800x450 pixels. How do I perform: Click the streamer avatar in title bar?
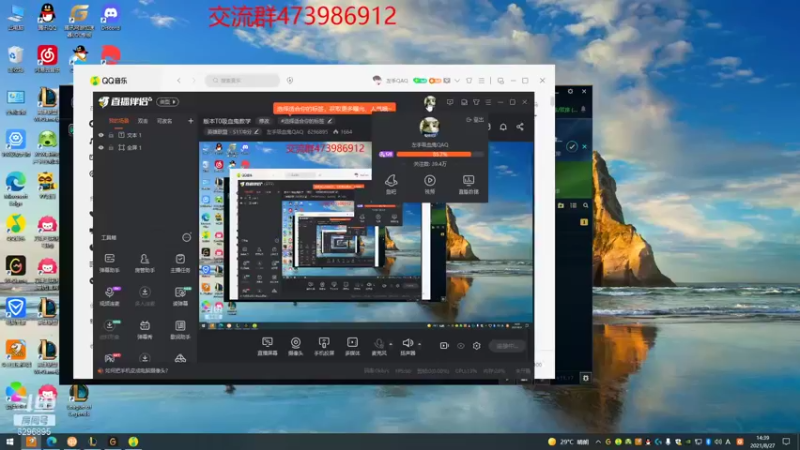pyautogui.click(x=430, y=103)
